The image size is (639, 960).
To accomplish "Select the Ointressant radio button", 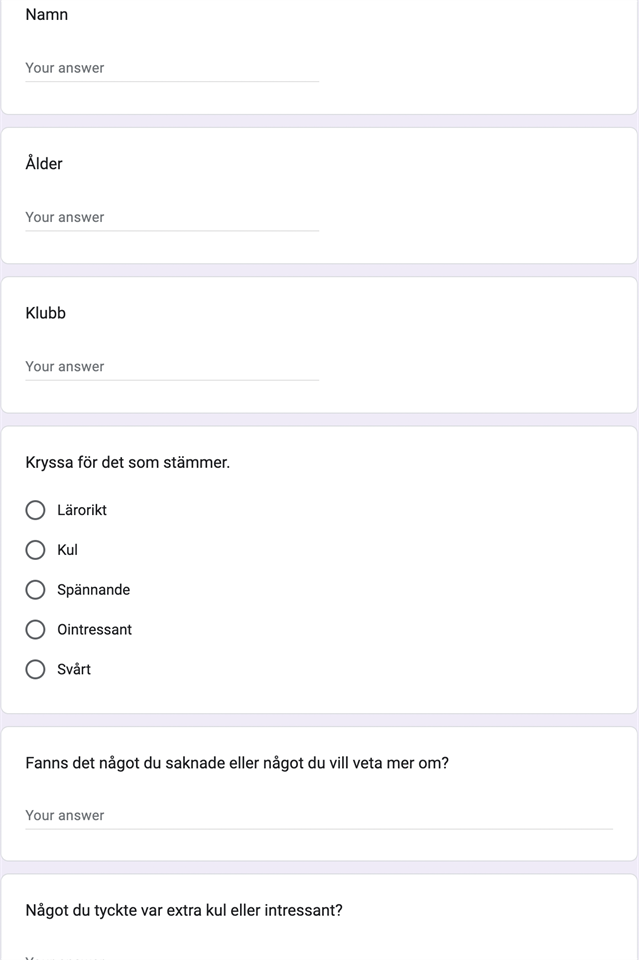I will [36, 630].
